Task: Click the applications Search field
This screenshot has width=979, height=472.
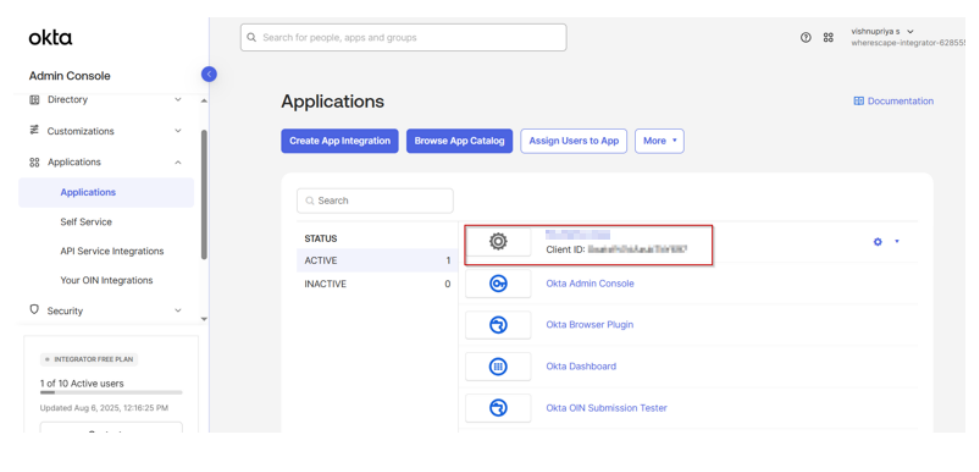Action: pos(375,201)
